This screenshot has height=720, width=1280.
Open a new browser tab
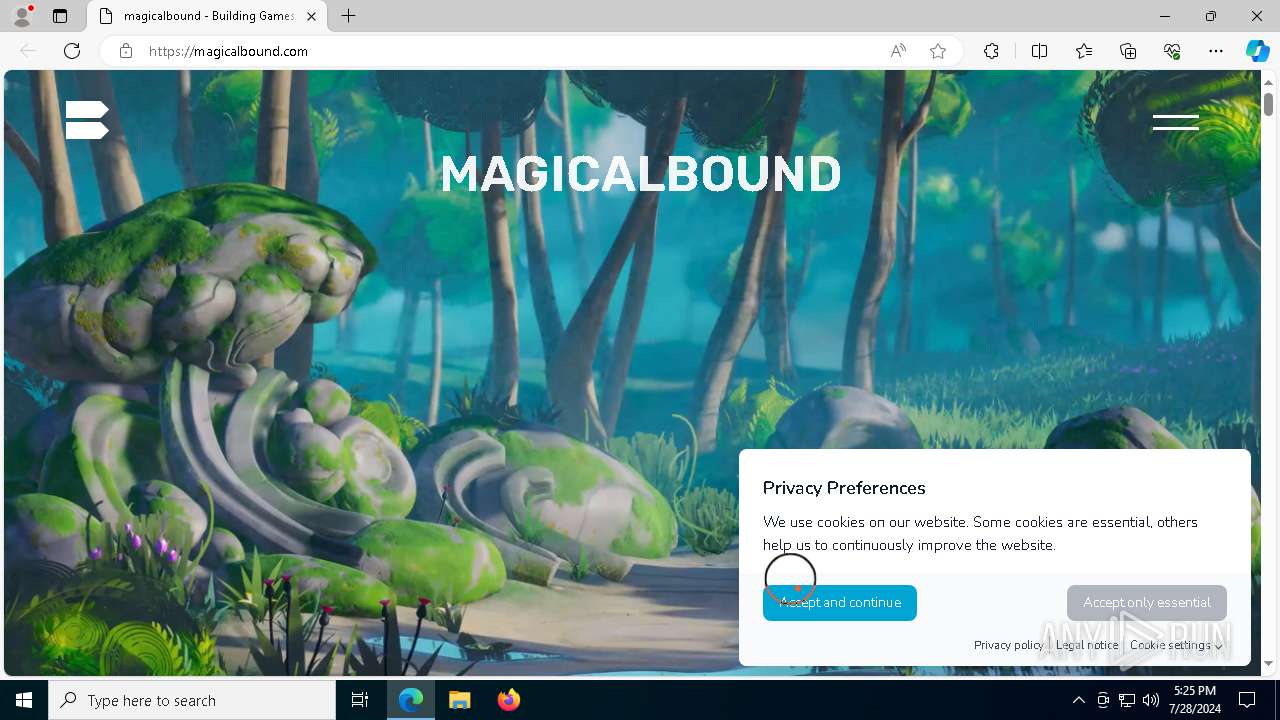[348, 16]
